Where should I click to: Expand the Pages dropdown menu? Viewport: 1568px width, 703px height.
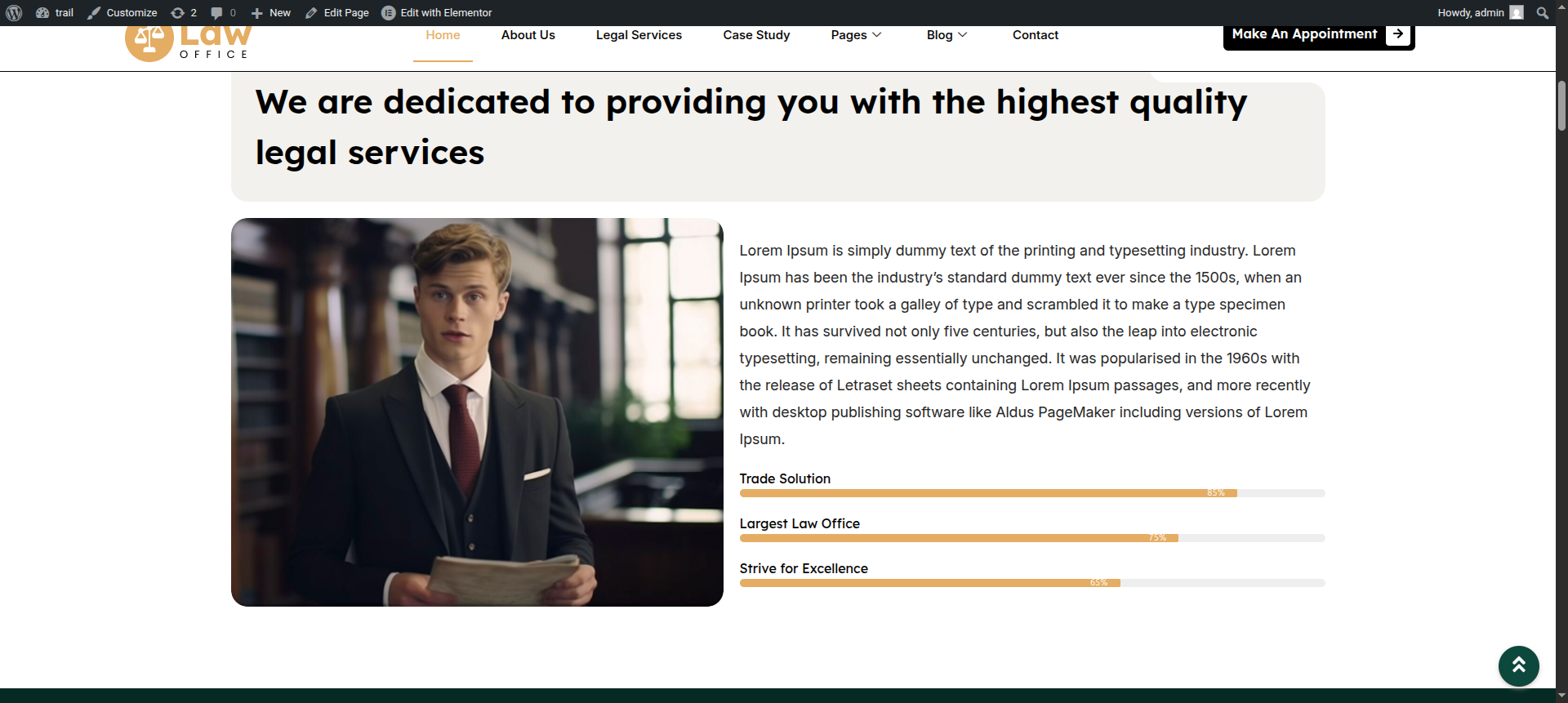(x=856, y=35)
